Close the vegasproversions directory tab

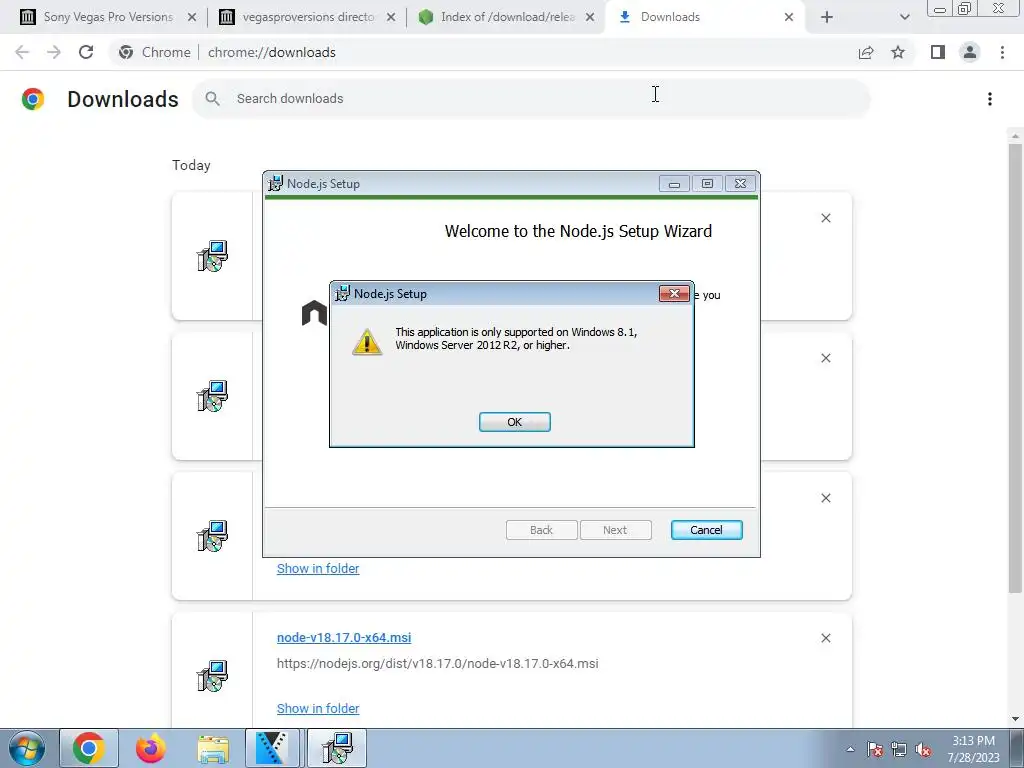coord(391,18)
